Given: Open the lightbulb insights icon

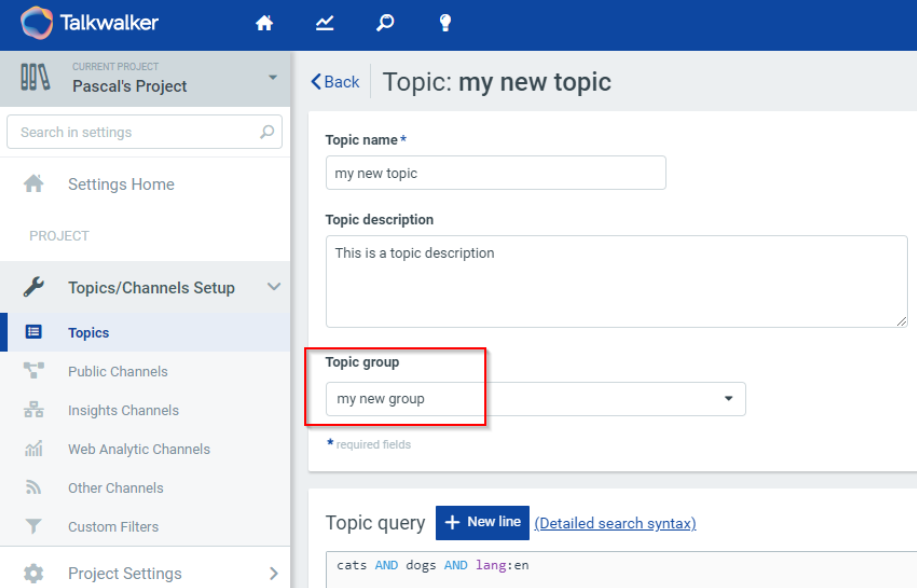Looking at the screenshot, I should pos(445,23).
